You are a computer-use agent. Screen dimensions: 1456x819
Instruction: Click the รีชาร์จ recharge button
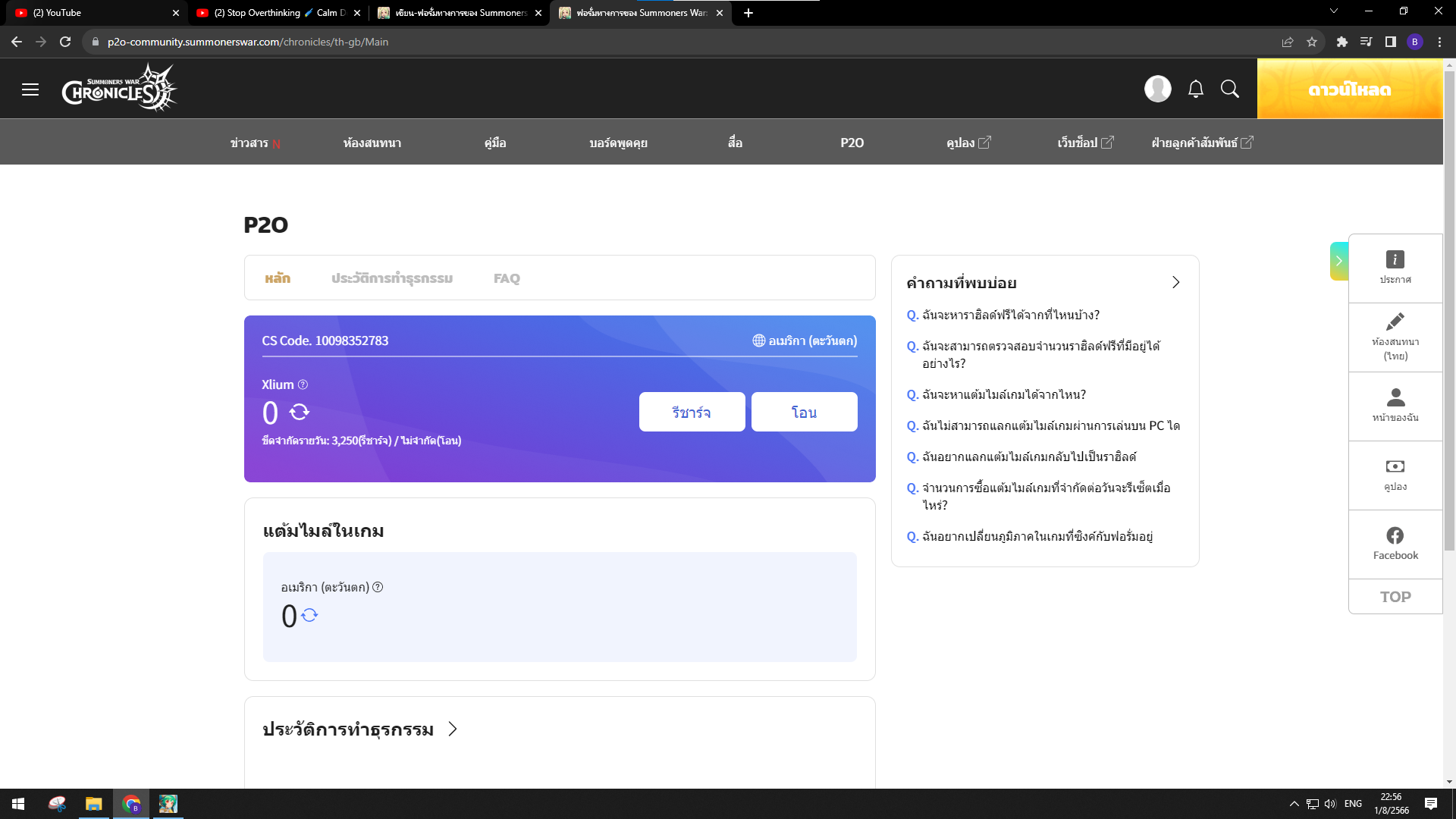[x=692, y=412]
